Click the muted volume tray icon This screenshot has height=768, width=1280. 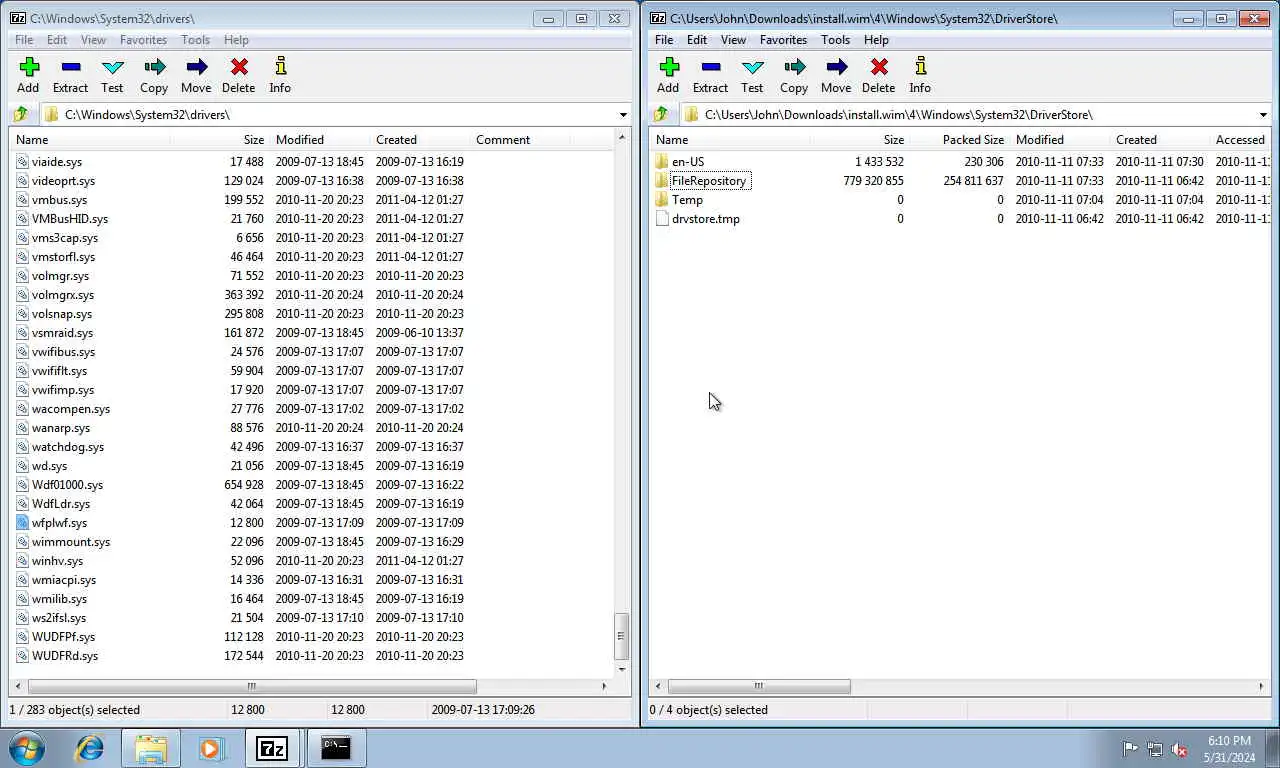click(1180, 749)
